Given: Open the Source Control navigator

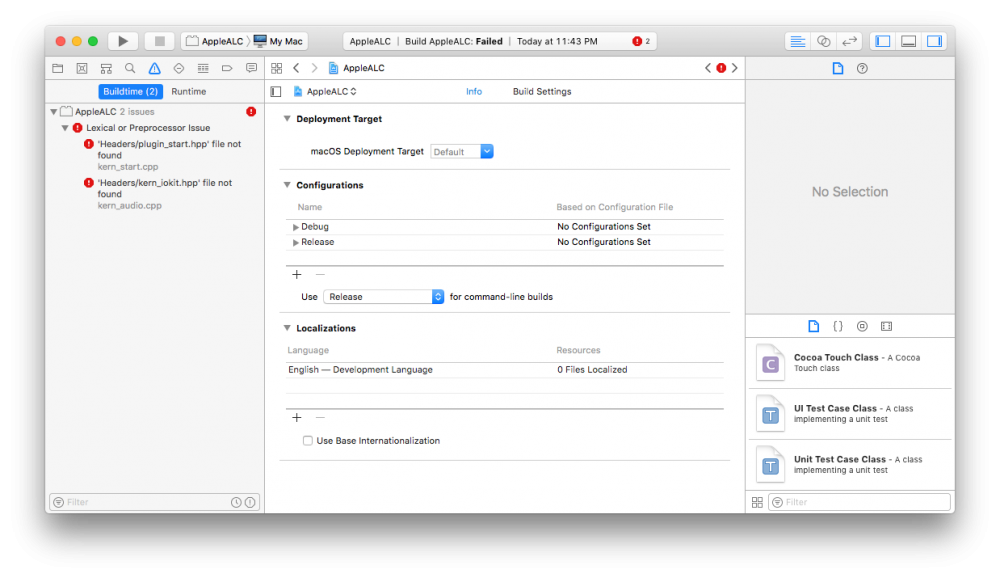Looking at the screenshot, I should 82,68.
